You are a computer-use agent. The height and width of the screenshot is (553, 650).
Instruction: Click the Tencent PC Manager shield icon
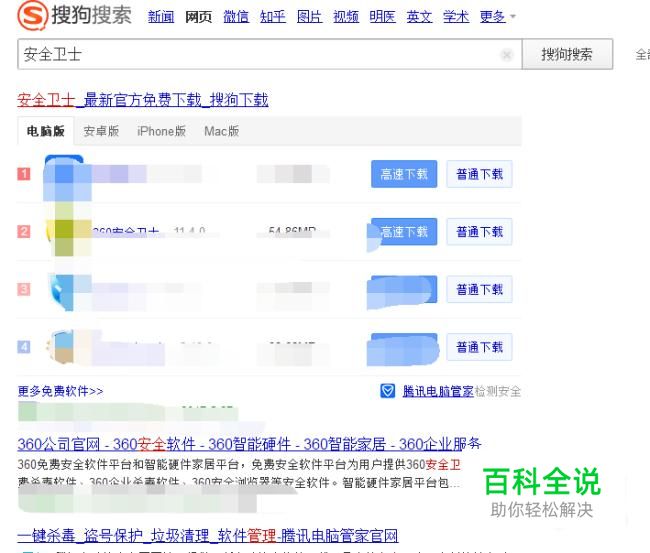[388, 390]
